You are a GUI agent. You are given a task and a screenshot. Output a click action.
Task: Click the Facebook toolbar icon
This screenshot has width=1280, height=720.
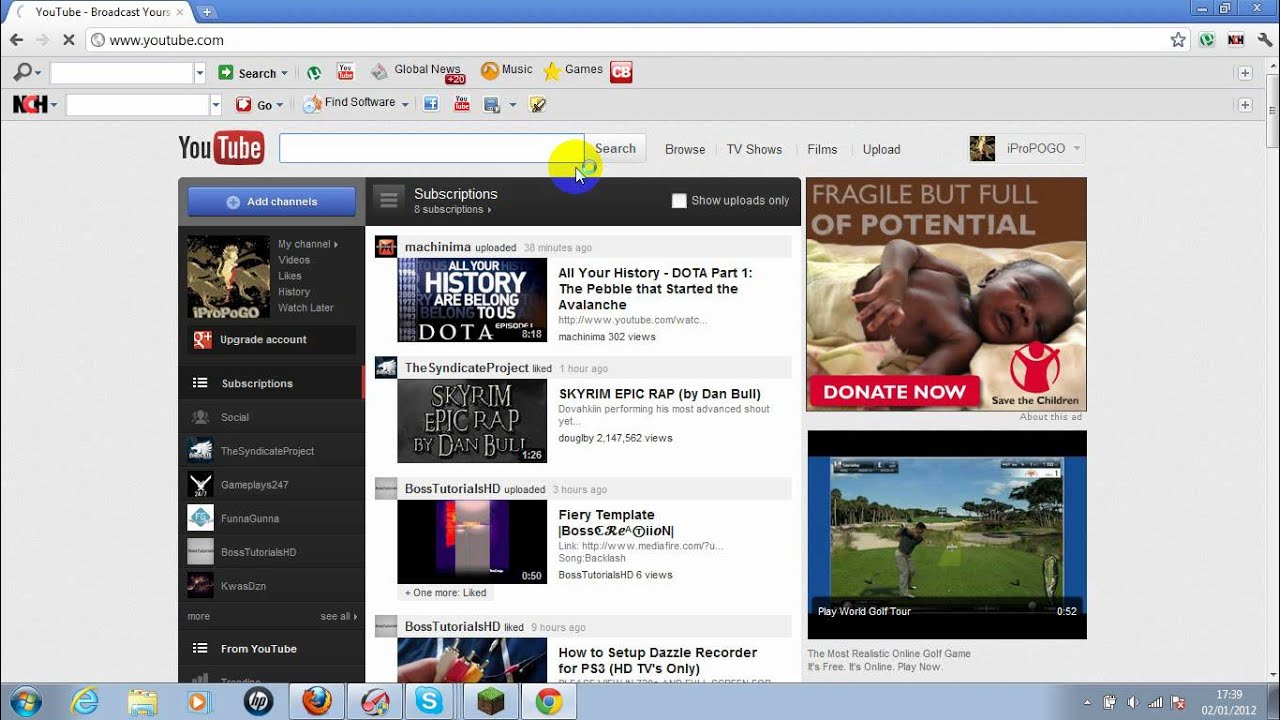(x=431, y=104)
